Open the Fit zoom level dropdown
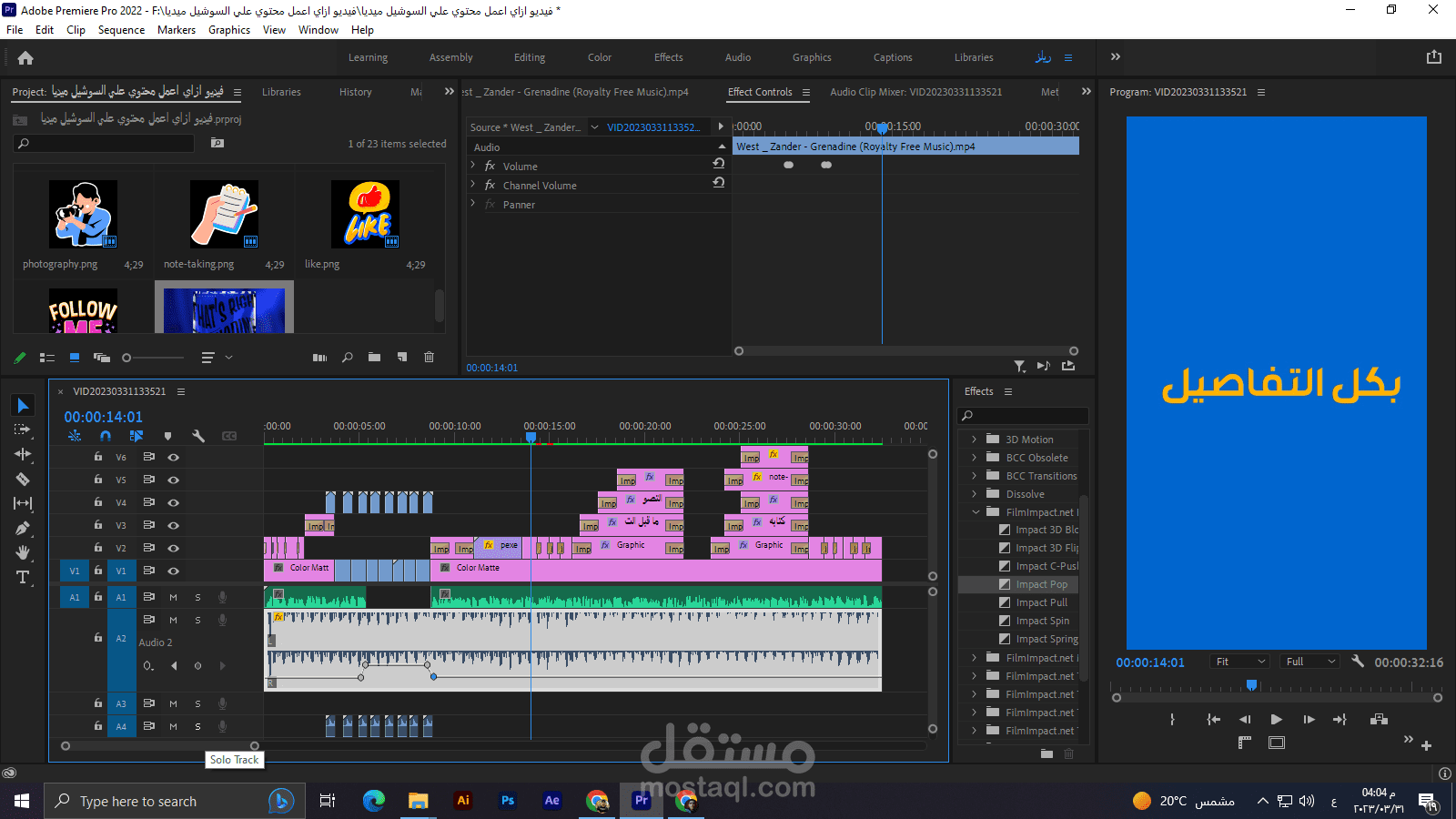The width and height of the screenshot is (1456, 819). point(1240,662)
